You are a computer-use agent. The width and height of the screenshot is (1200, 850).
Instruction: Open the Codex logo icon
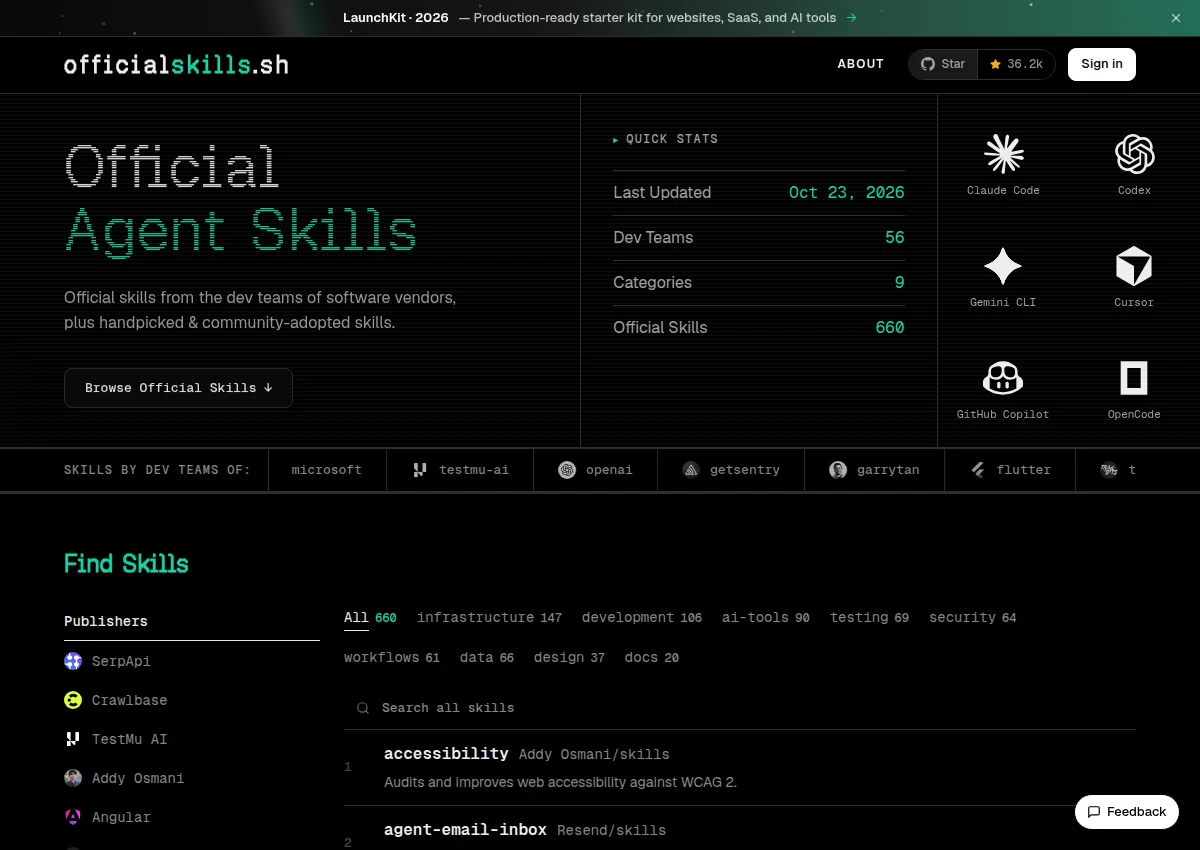(x=1134, y=154)
